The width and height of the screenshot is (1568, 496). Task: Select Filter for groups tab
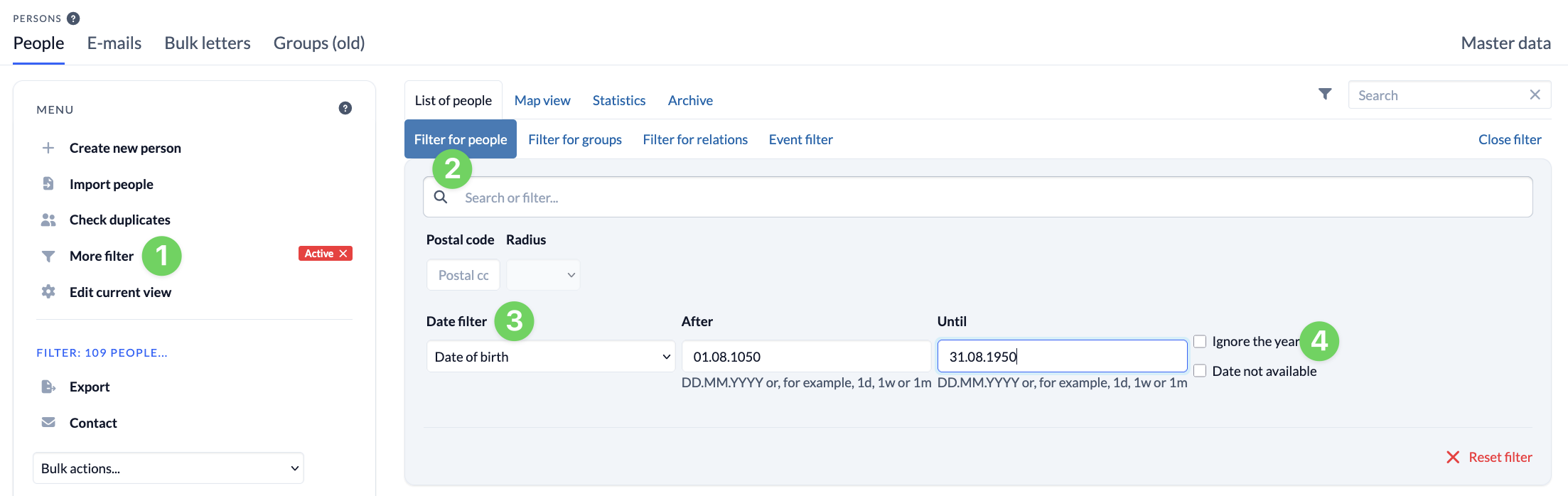pos(575,139)
